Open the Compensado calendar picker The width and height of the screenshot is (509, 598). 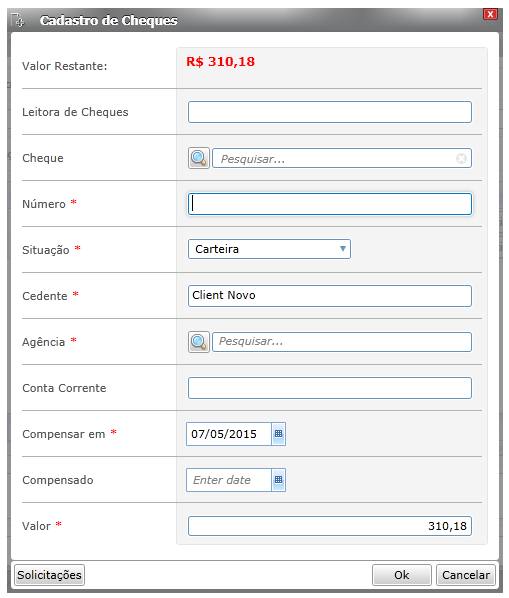coord(279,480)
